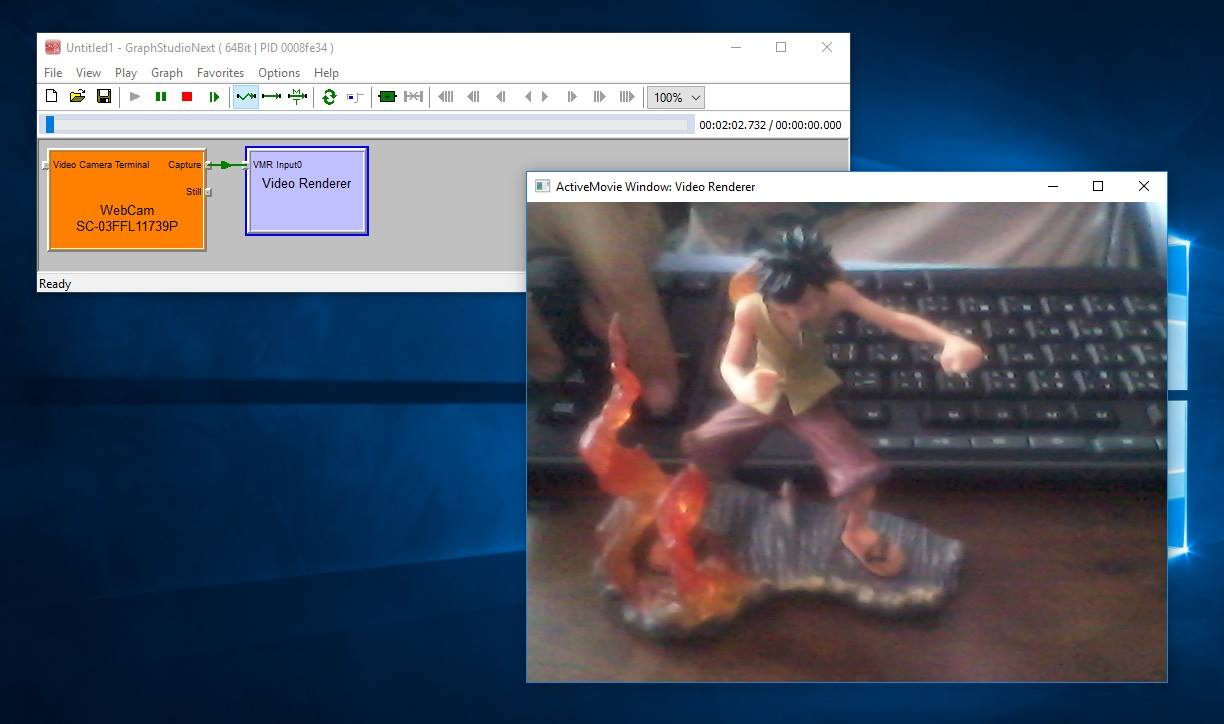Open the Help menu

pos(326,72)
